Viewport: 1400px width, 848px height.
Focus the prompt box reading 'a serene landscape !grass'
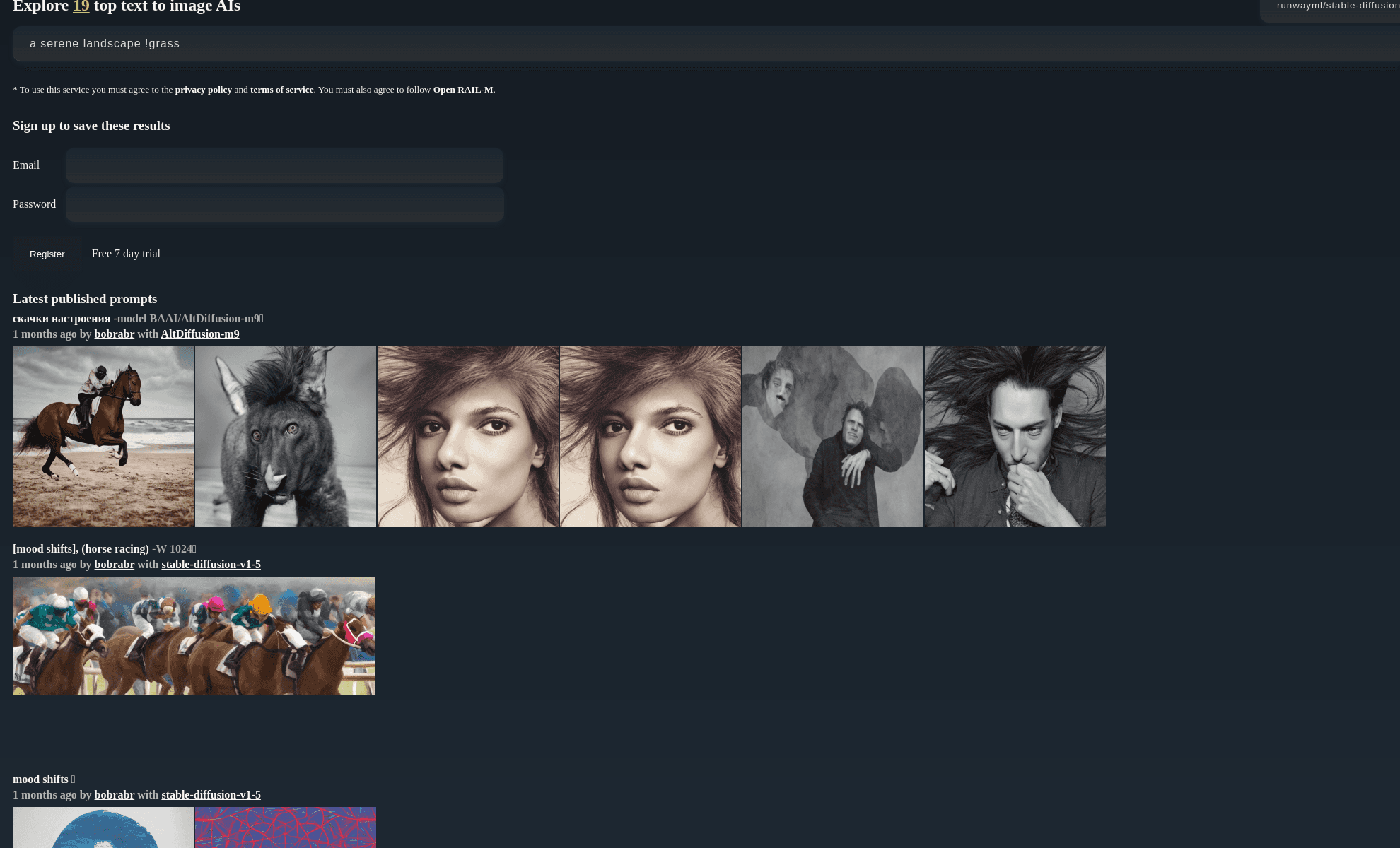tap(706, 44)
